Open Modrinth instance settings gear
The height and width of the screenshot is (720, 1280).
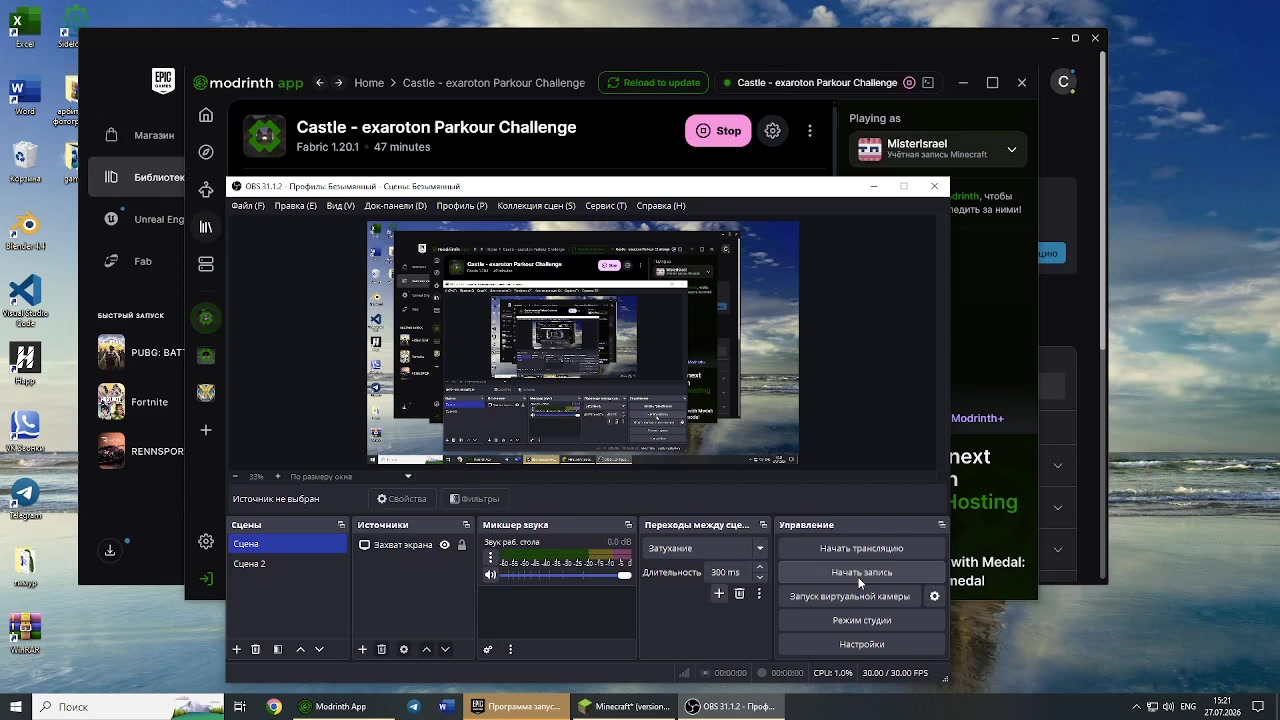tap(773, 130)
